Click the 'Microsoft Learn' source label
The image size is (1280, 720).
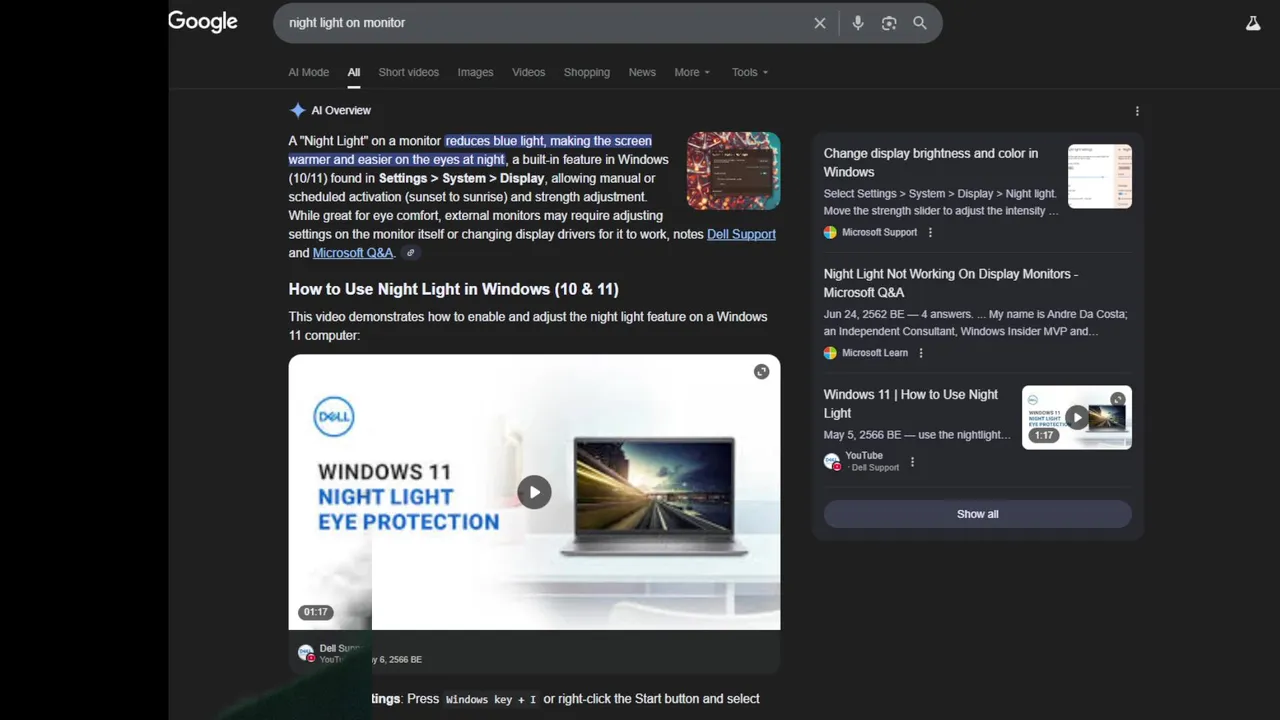875,353
